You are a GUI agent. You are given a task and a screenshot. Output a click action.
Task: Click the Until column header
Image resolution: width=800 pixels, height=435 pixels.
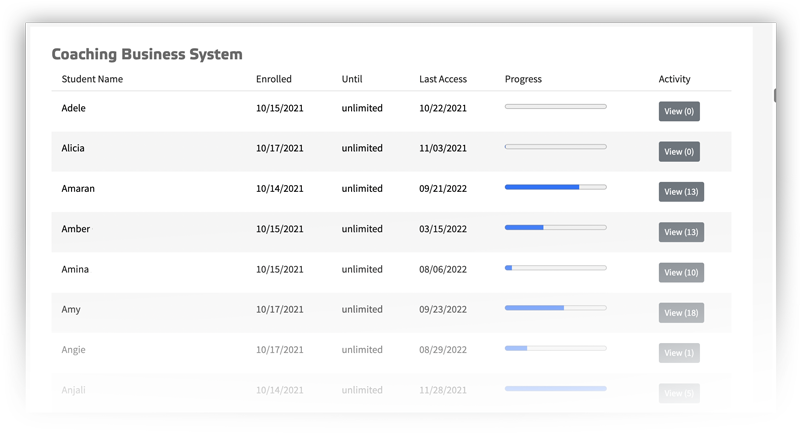coord(352,79)
